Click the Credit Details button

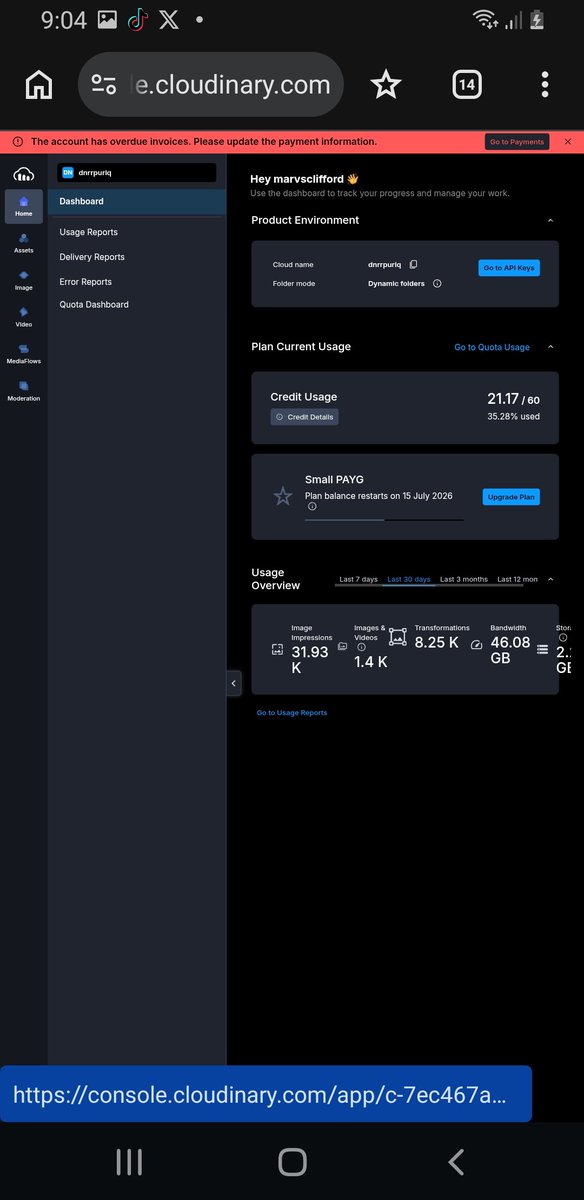click(305, 417)
